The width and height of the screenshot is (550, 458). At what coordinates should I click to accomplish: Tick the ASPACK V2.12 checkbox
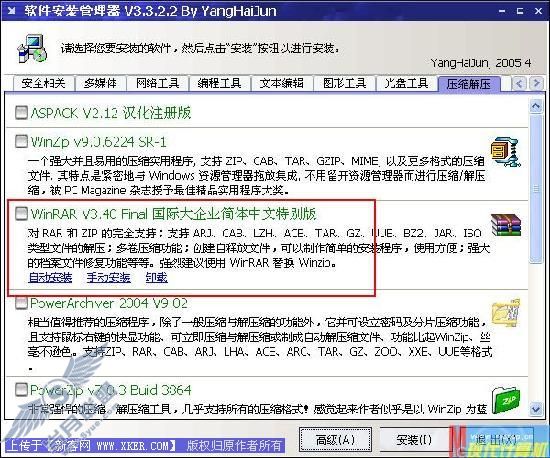tap(21, 113)
